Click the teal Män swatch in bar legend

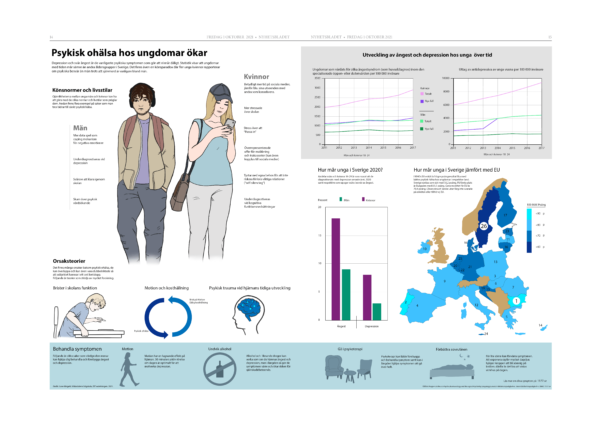[341, 199]
